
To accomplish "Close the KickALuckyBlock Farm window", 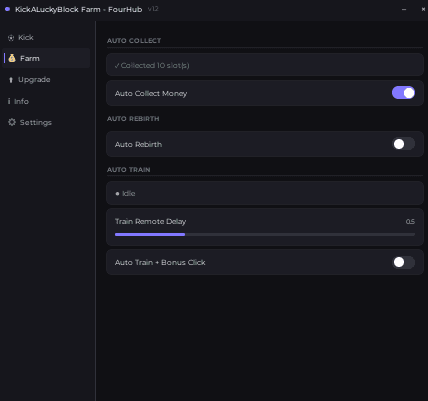I will pyautogui.click(x=423, y=9).
